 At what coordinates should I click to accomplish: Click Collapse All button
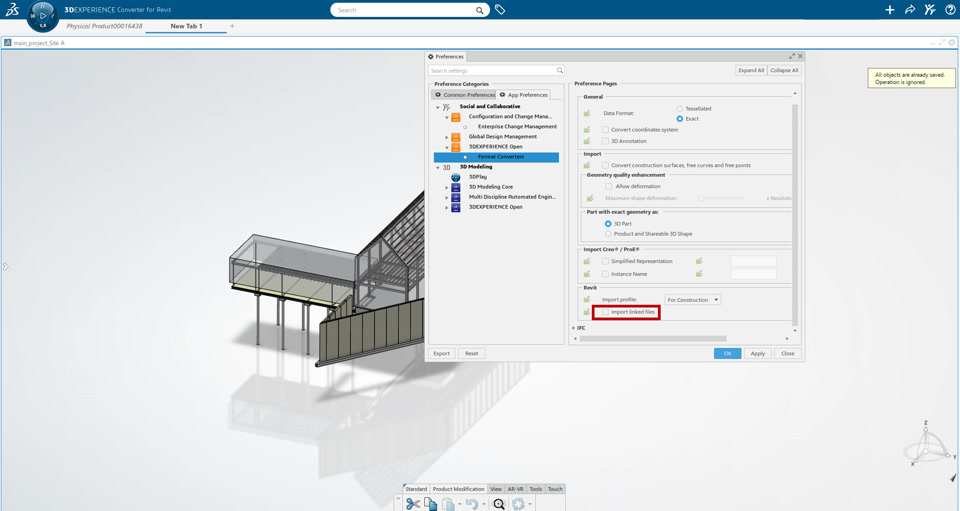pos(784,70)
